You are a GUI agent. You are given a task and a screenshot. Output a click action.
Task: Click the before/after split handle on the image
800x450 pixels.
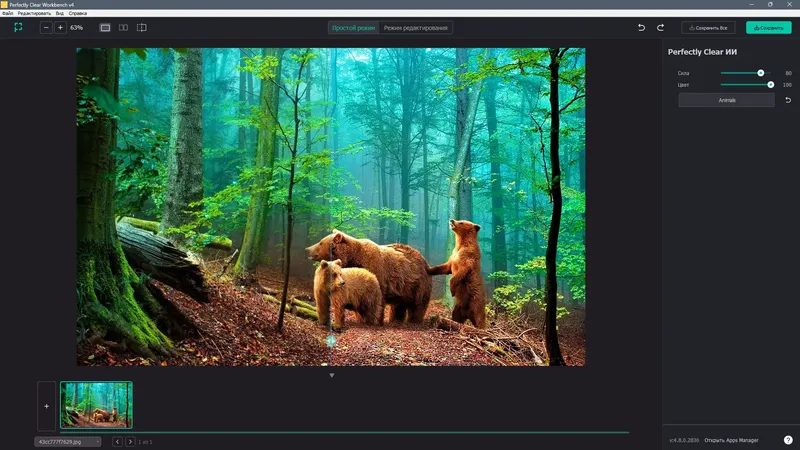click(331, 341)
